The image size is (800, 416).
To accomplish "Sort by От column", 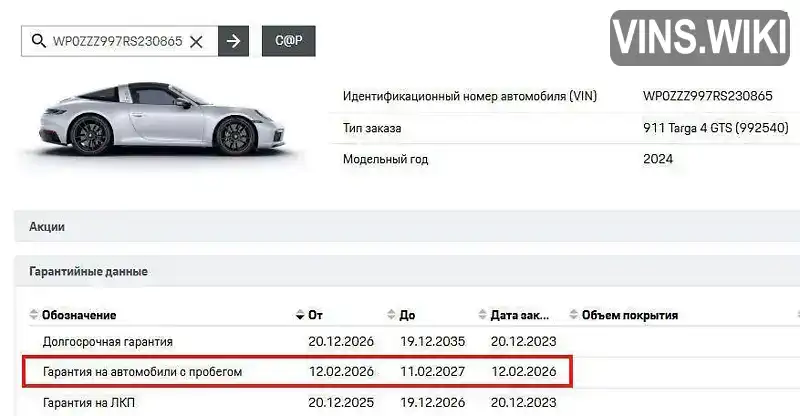I will point(309,315).
